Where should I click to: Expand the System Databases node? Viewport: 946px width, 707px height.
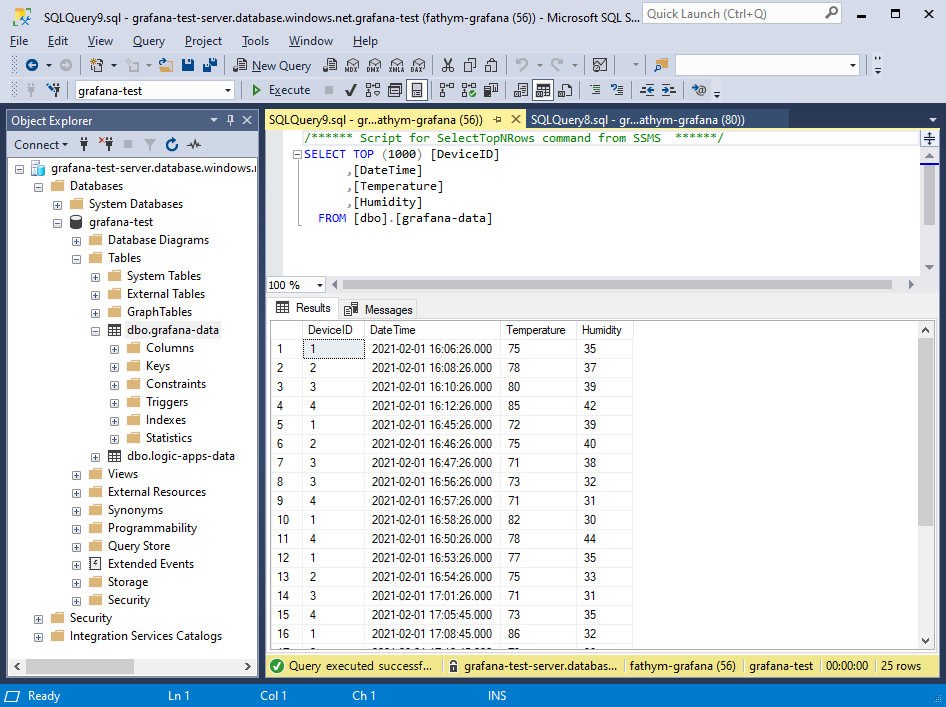[57, 205]
